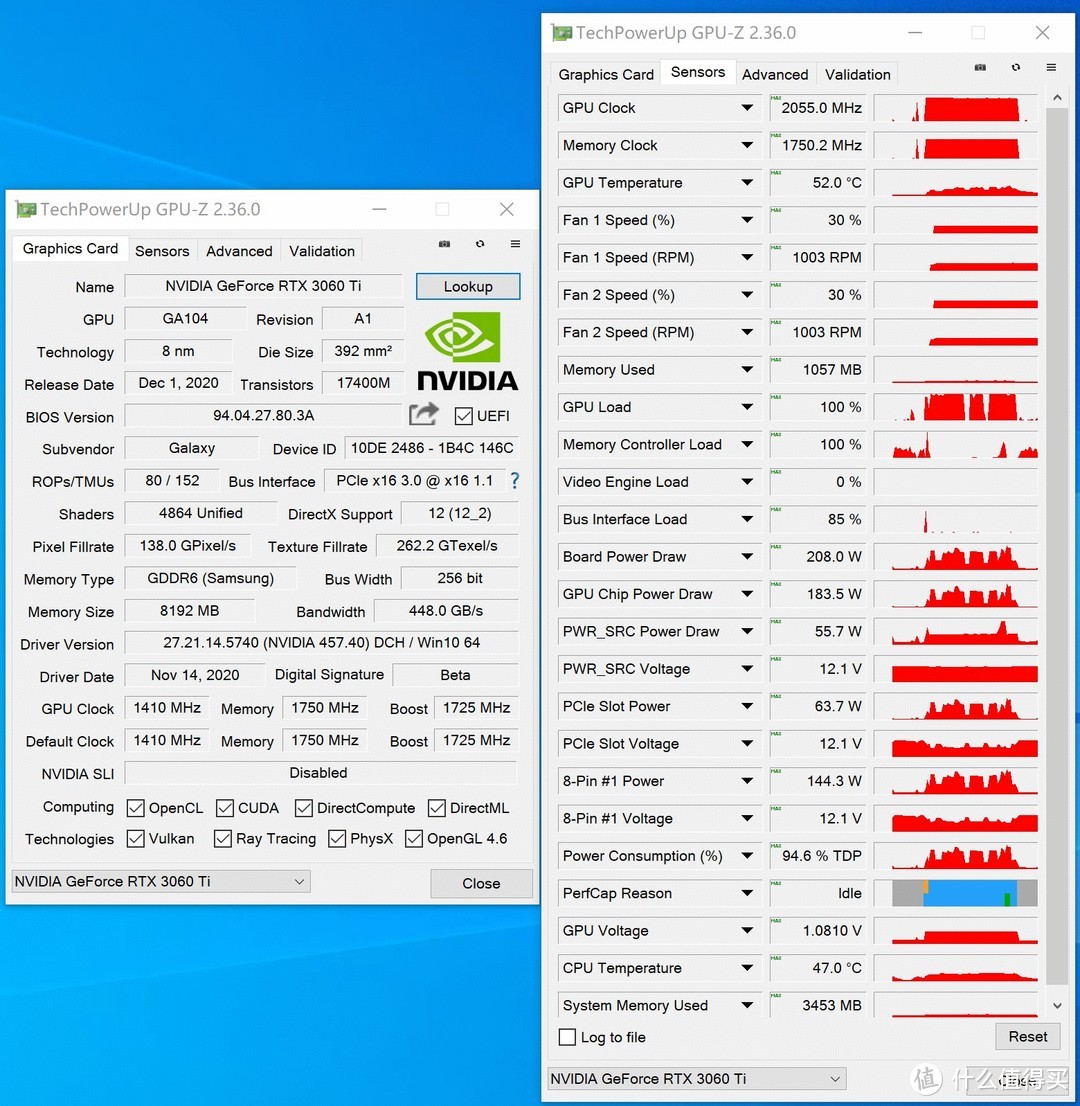Switch to Validation tab in Sensors window
This screenshot has width=1080, height=1106.
(858, 75)
